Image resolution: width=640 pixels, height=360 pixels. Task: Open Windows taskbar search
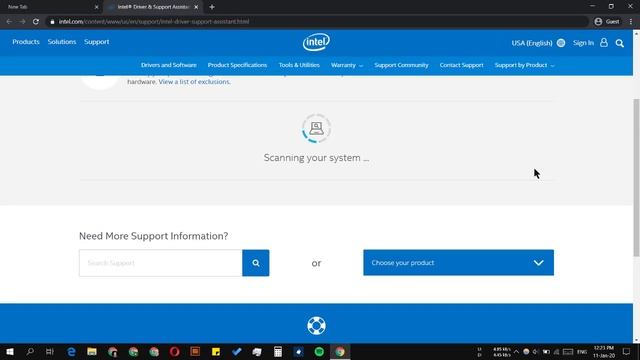pyautogui.click(x=30, y=351)
